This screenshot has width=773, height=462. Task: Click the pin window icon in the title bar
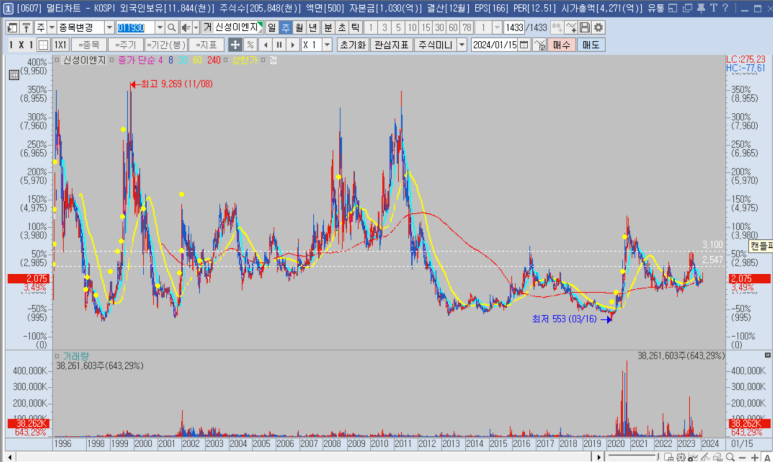pyautogui.click(x=701, y=8)
